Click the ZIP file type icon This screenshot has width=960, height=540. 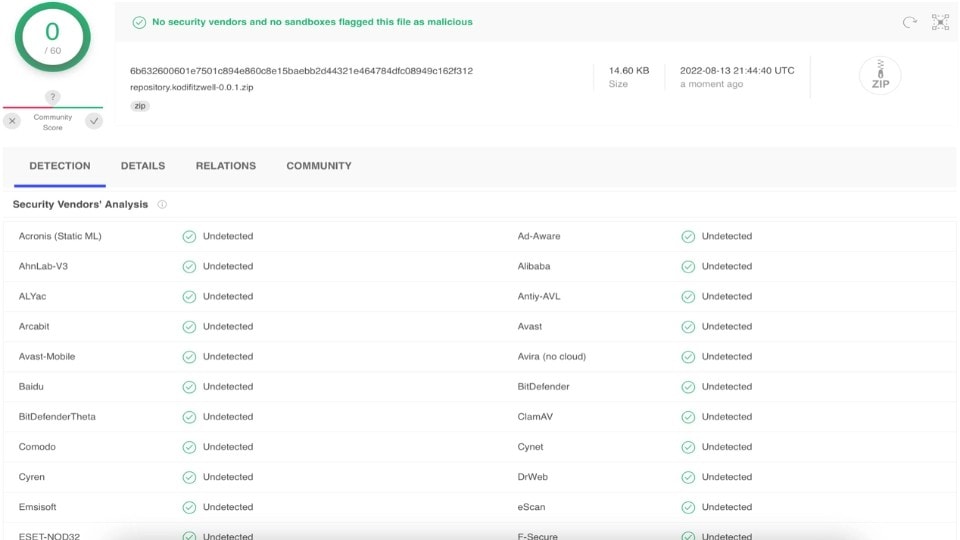pos(879,76)
